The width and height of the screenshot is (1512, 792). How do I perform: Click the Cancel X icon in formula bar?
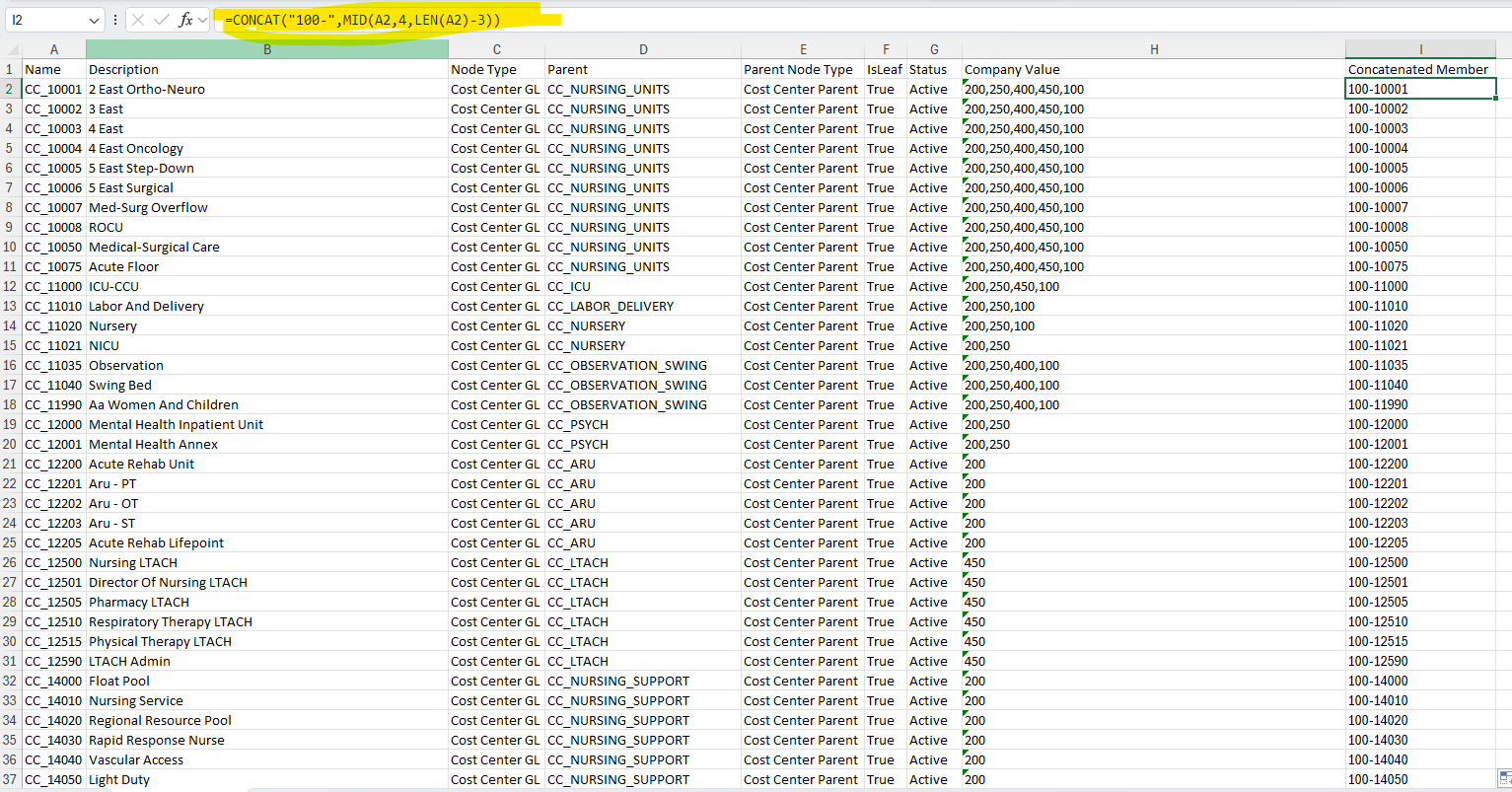click(x=139, y=20)
